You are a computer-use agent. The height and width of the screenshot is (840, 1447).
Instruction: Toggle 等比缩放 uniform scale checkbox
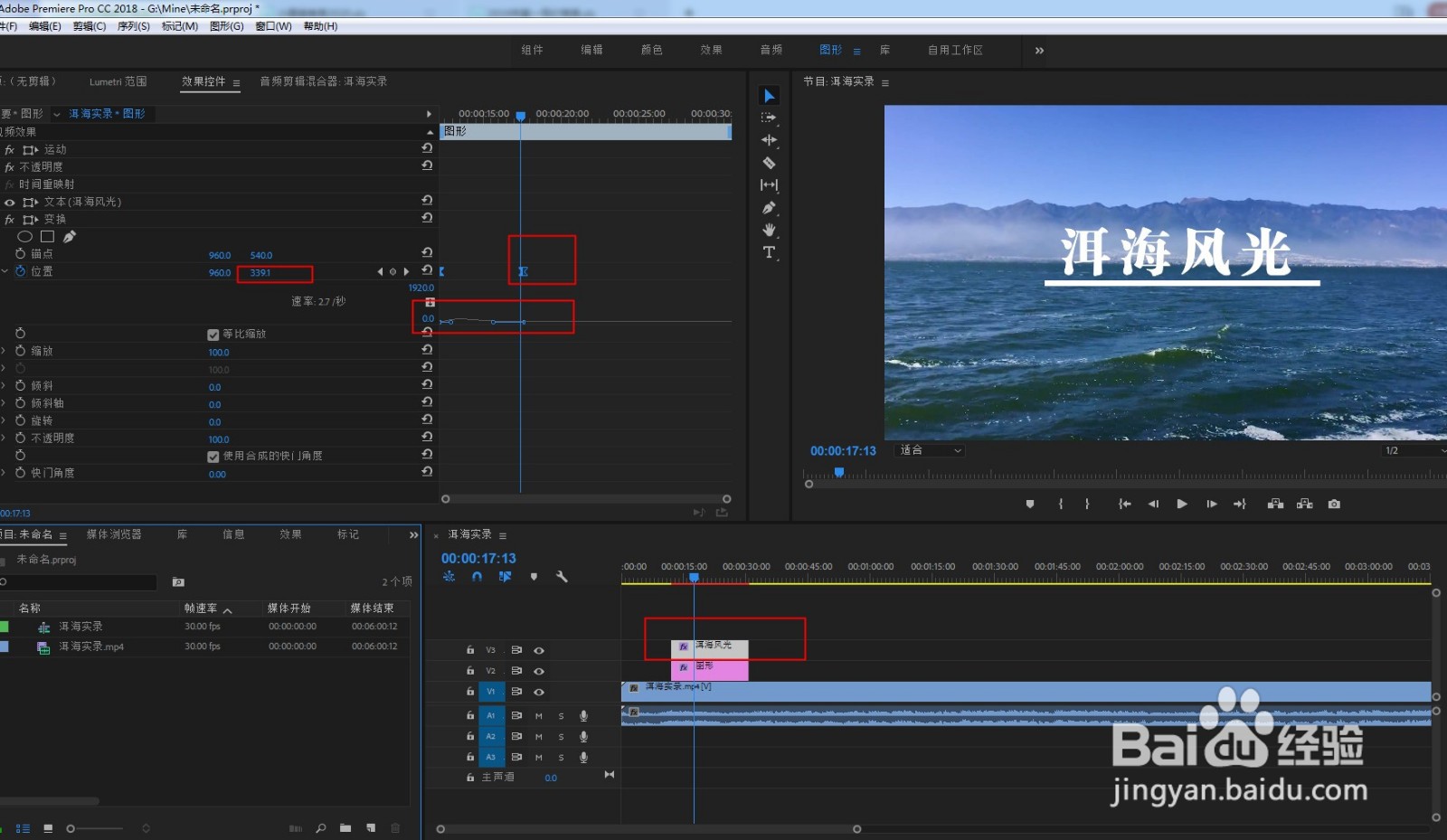click(213, 335)
